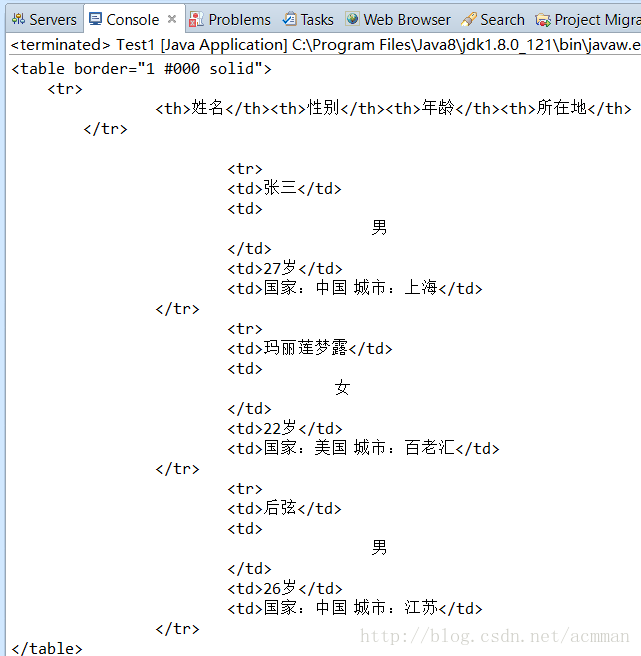The width and height of the screenshot is (641, 656).
Task: Click the Project Migration icon
Action: click(x=543, y=20)
